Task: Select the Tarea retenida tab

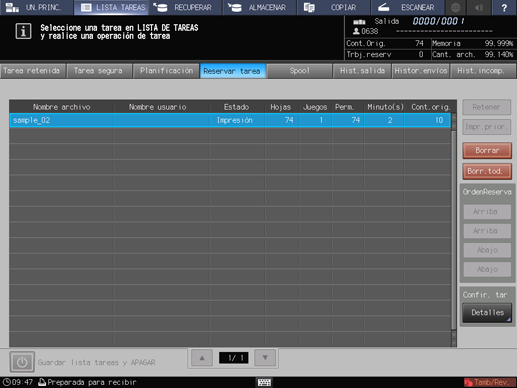Action: point(32,71)
